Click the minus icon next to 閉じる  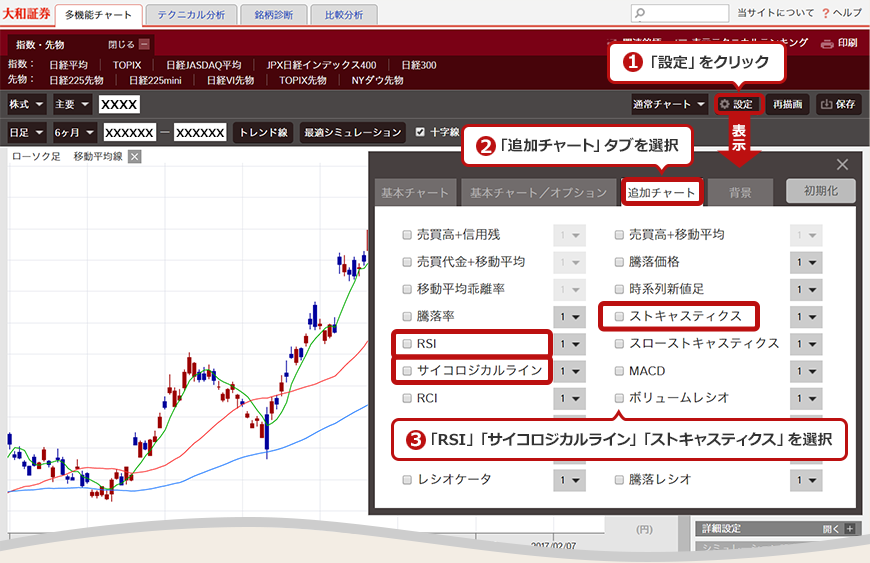point(144,44)
